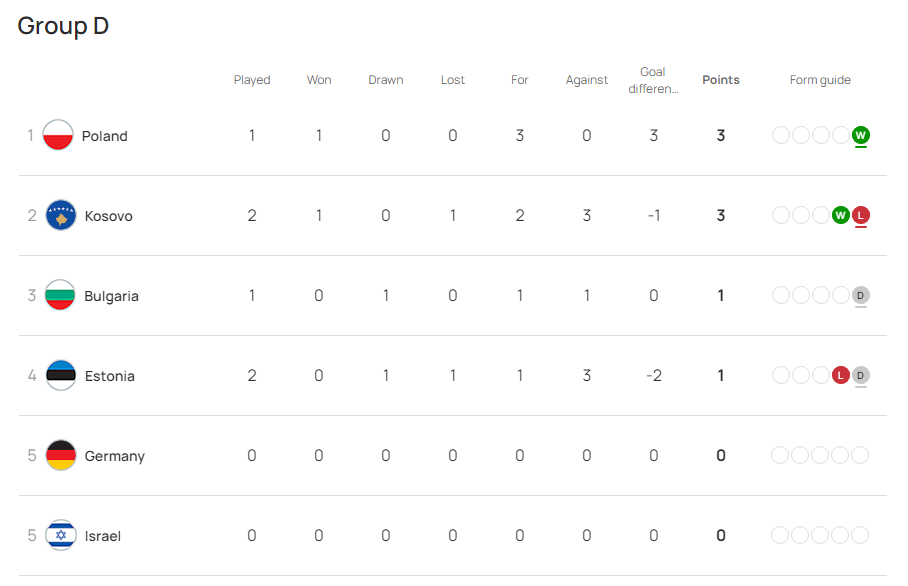908x586 pixels.
Task: Click Estonia's grey D form badge
Action: pyautogui.click(x=861, y=375)
